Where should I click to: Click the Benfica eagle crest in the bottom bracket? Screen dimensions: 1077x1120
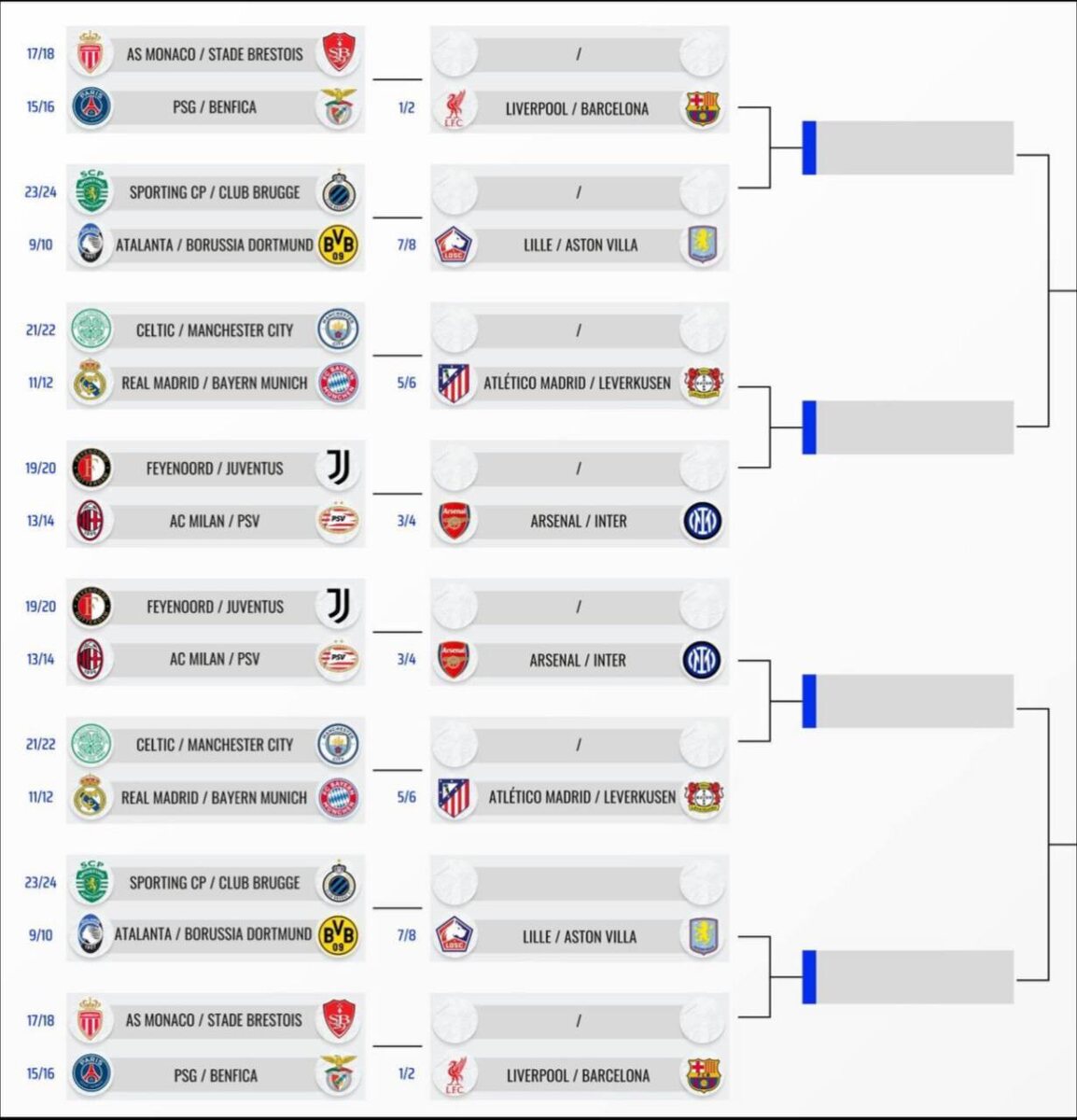(338, 1074)
